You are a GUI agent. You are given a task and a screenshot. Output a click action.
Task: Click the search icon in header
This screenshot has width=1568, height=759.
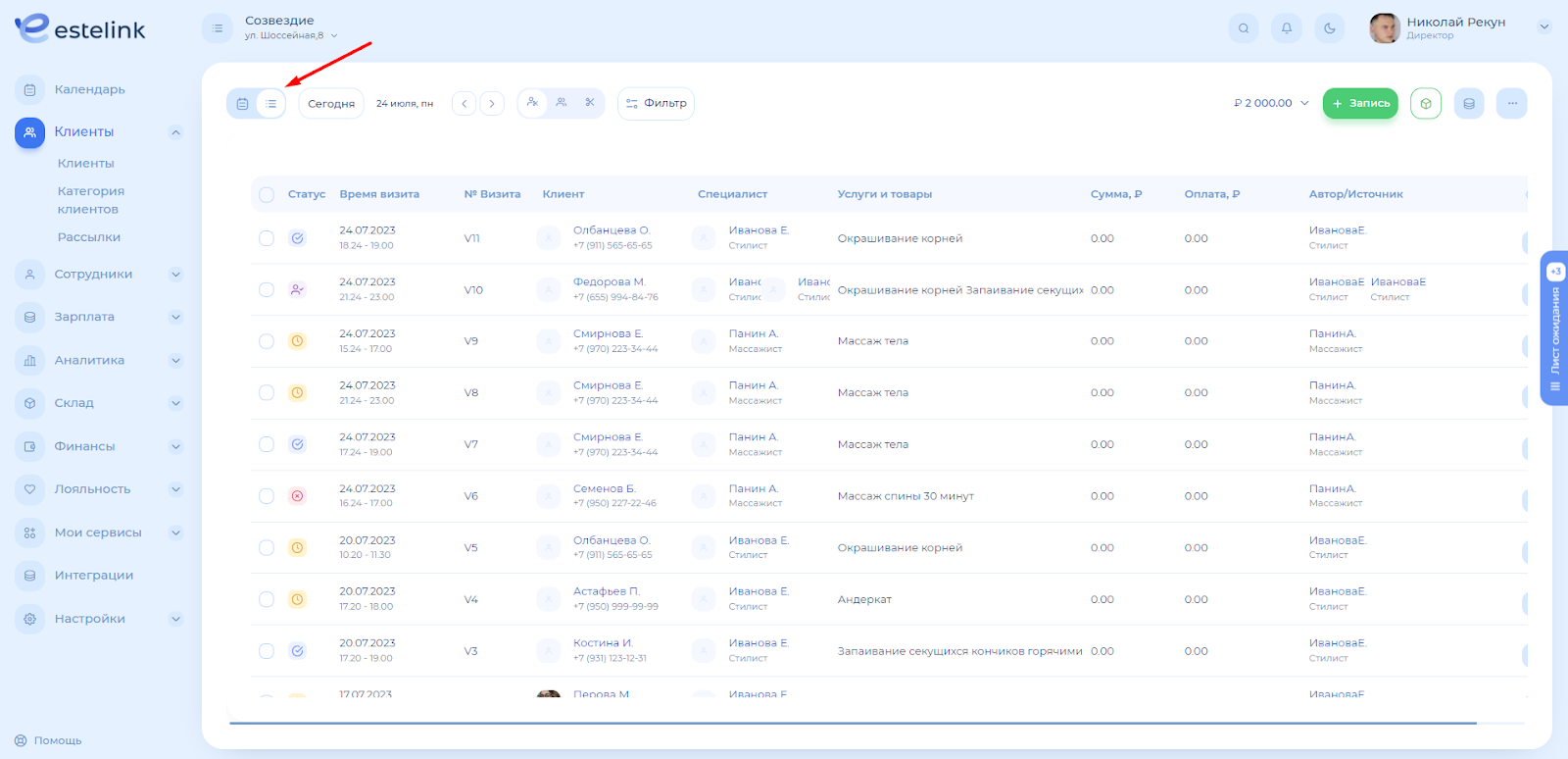click(1244, 28)
